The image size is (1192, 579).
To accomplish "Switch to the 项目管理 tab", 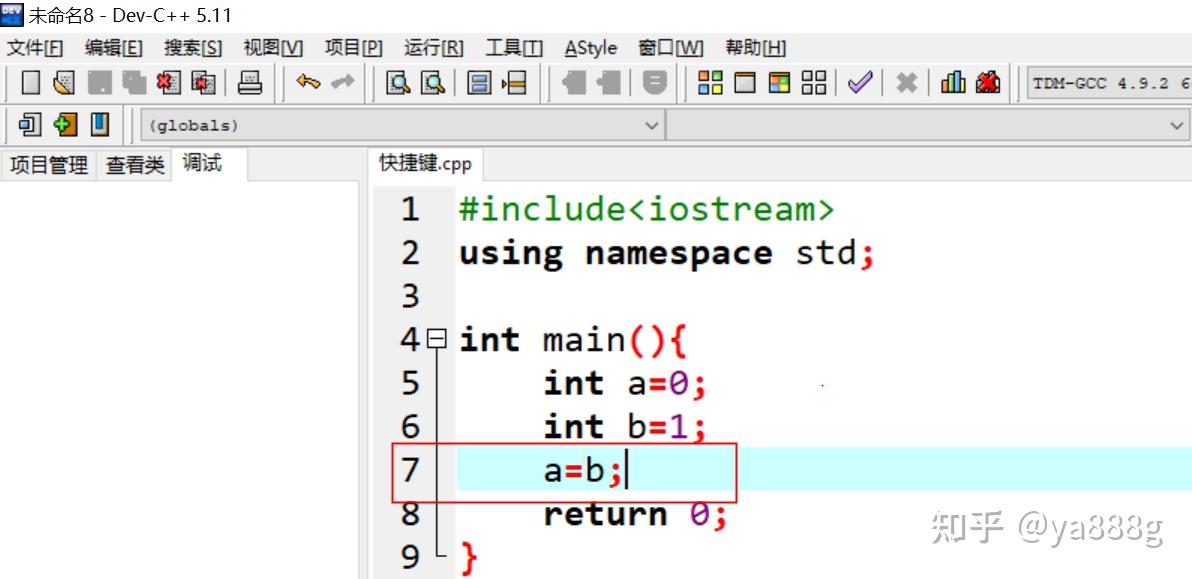I will tap(49, 165).
